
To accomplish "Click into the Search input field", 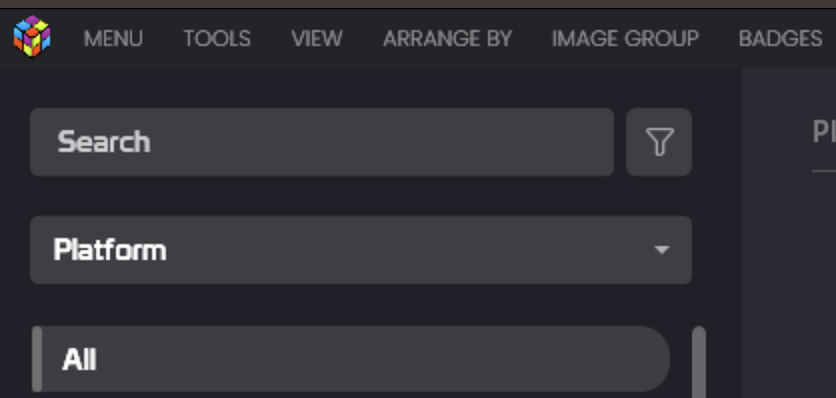I will coord(322,142).
